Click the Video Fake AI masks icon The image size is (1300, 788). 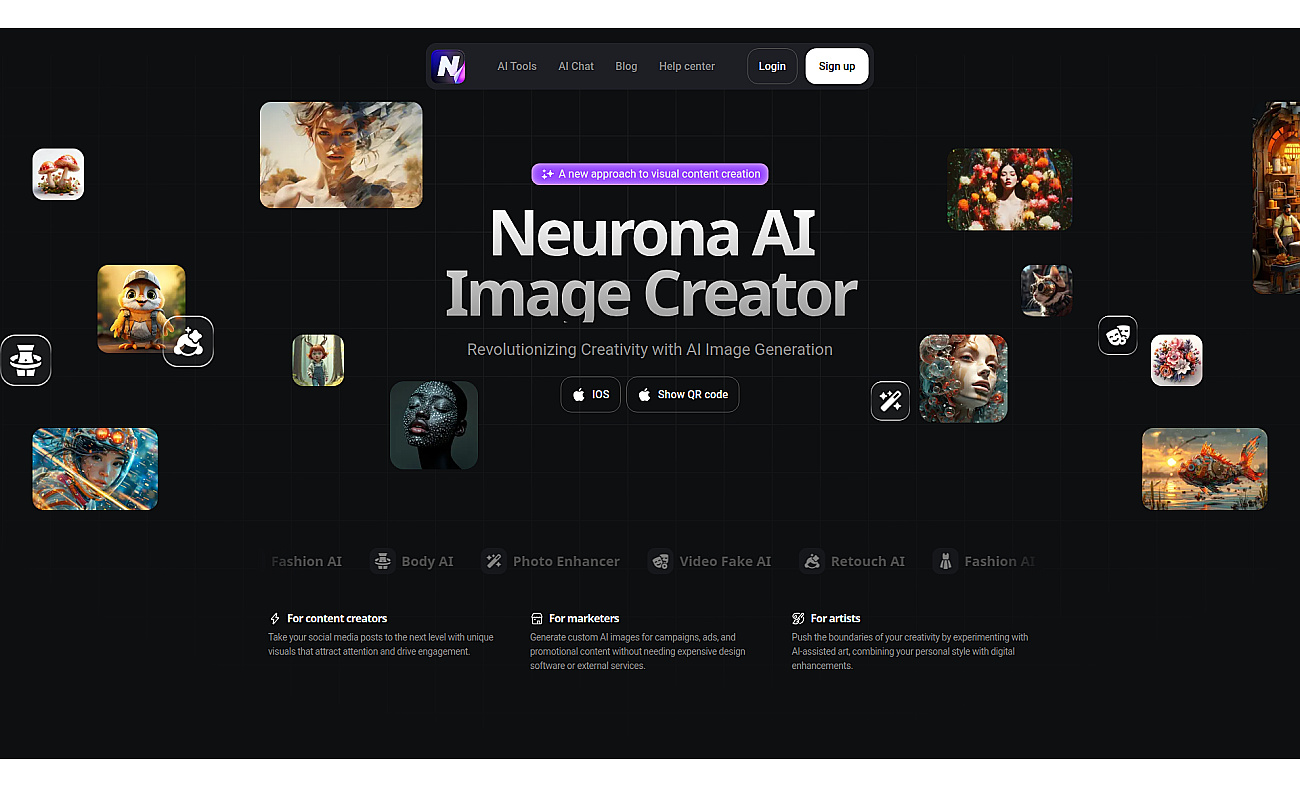tap(659, 561)
